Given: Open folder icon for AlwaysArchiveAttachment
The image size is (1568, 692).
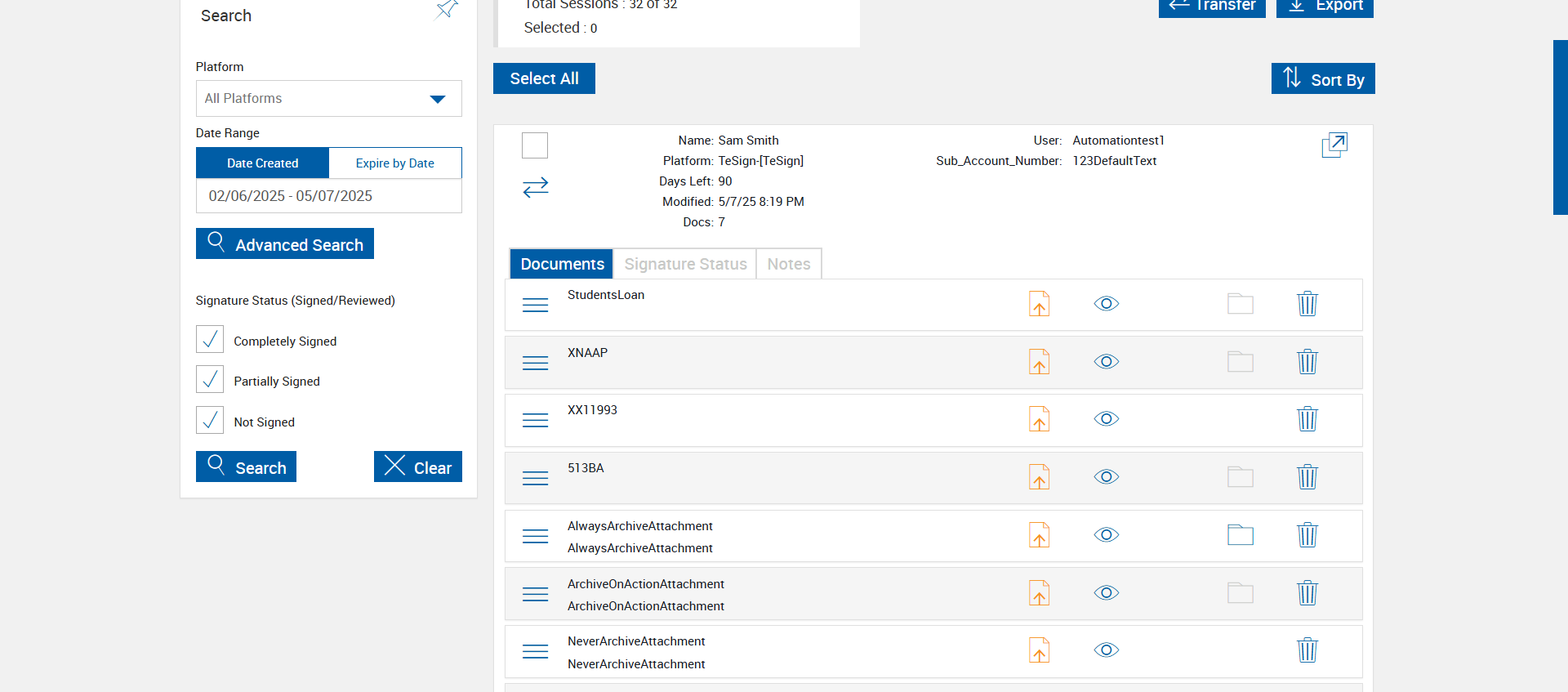Looking at the screenshot, I should [1240, 535].
